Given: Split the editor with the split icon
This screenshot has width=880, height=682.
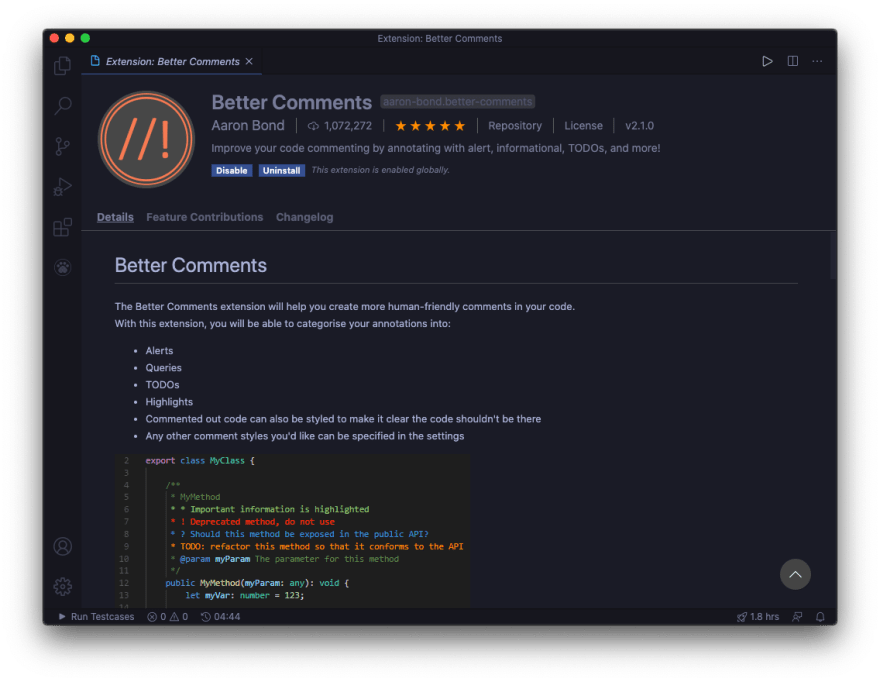Looking at the screenshot, I should 792,61.
